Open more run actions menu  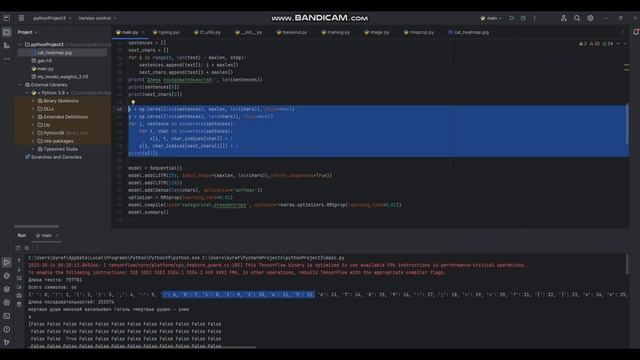pyautogui.click(x=534, y=18)
